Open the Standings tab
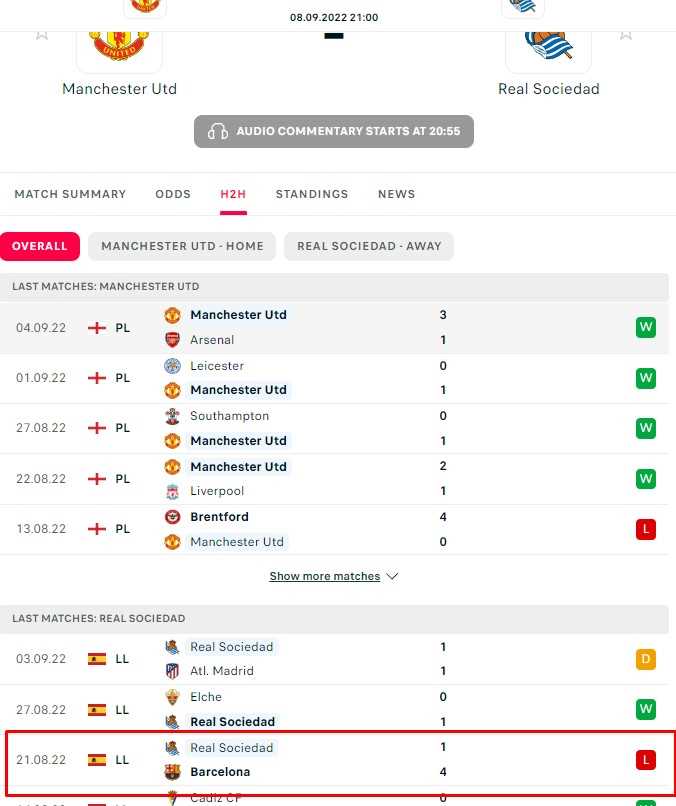The image size is (676, 806). pyautogui.click(x=312, y=194)
